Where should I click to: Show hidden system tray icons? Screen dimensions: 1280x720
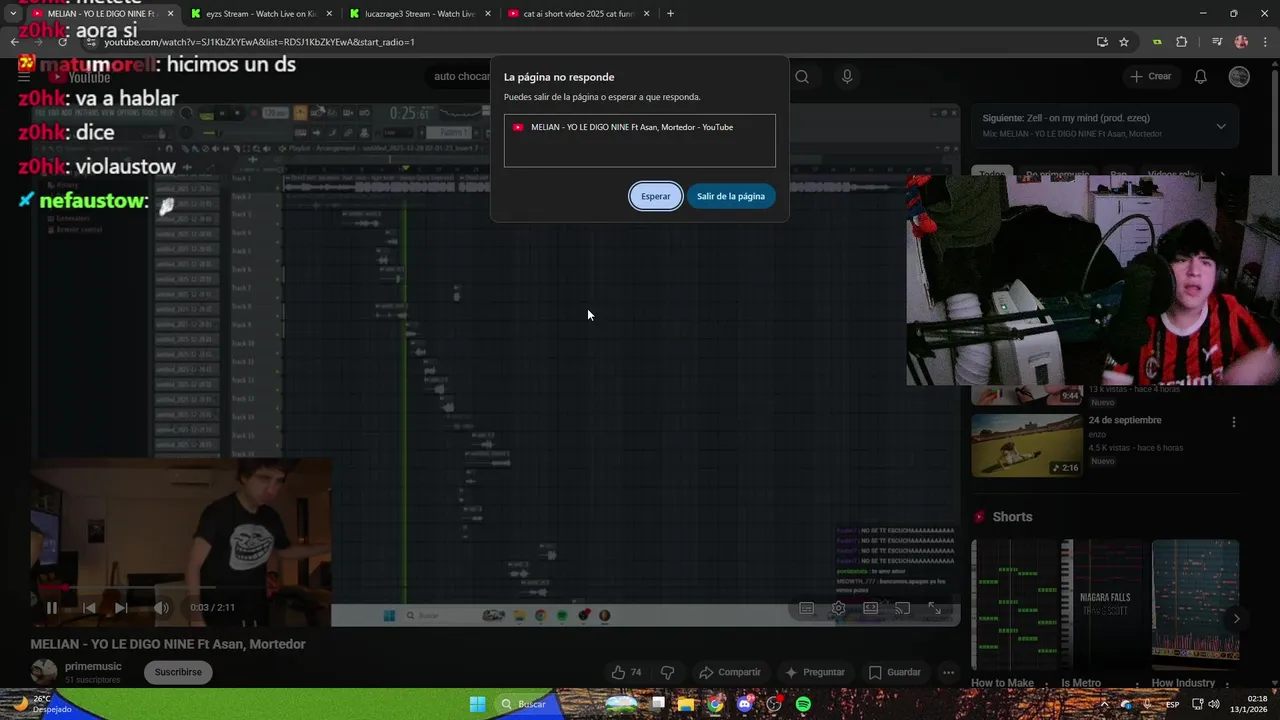[x=1104, y=704]
